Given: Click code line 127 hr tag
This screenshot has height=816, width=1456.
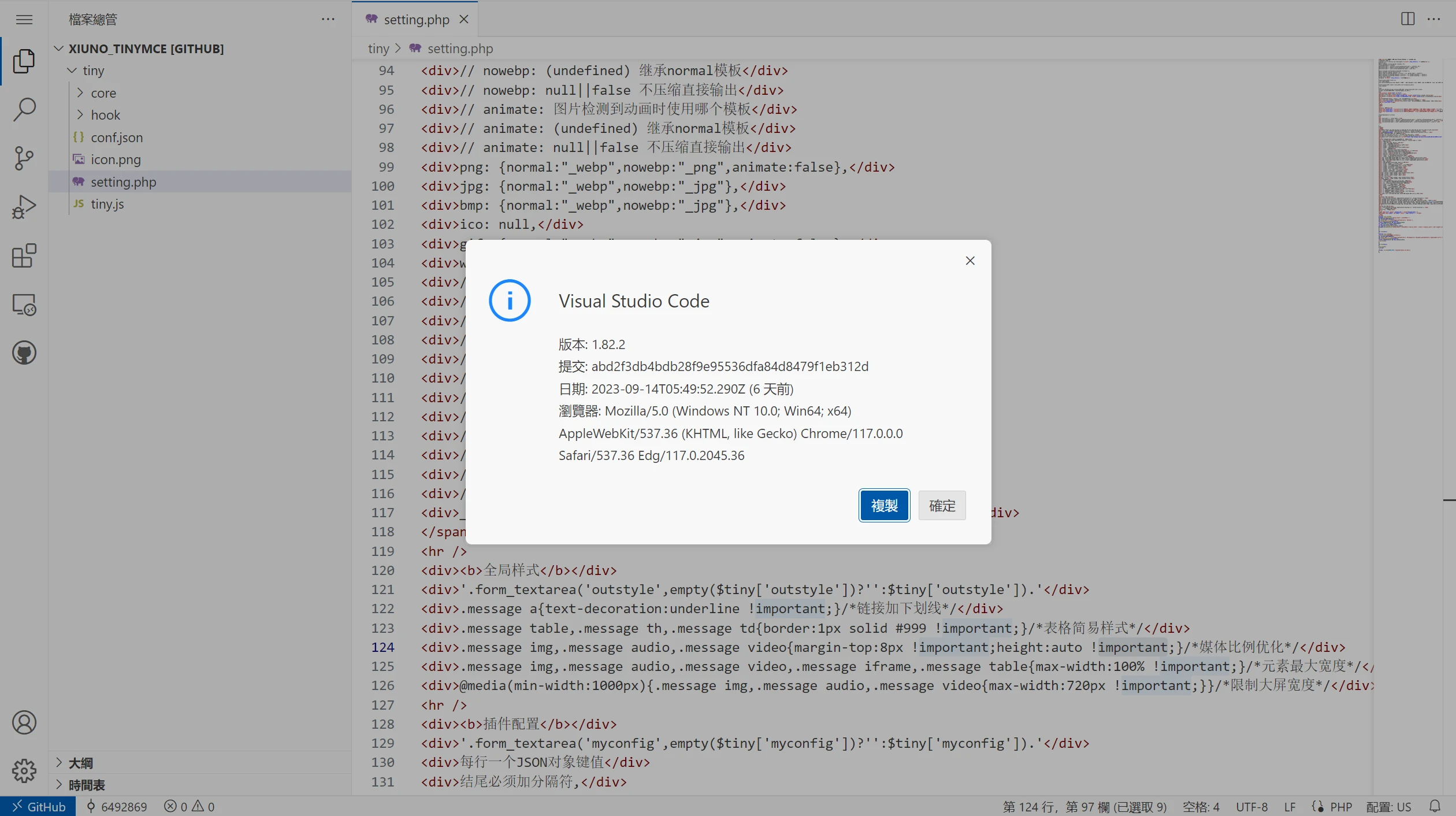Looking at the screenshot, I should click(444, 704).
